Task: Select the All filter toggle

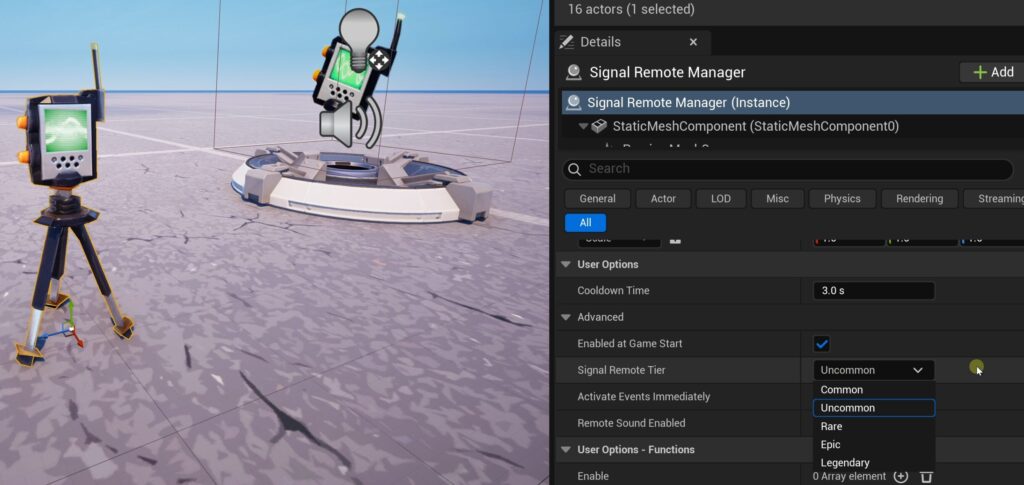Action: click(585, 223)
